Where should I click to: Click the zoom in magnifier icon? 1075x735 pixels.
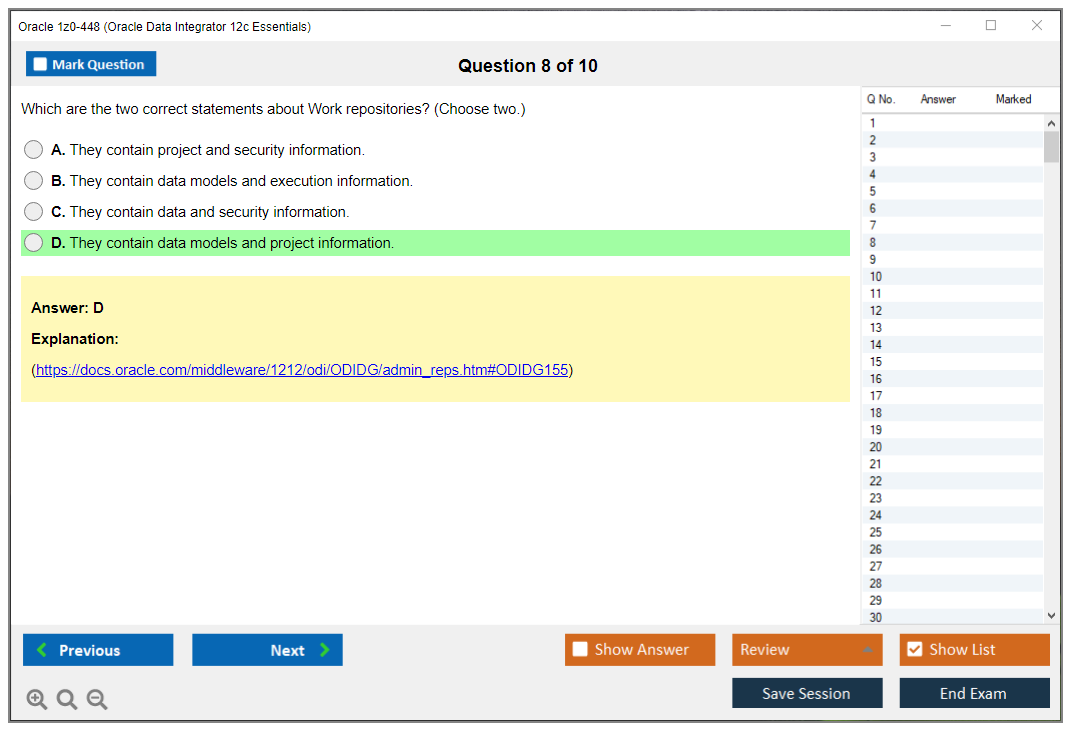tap(37, 700)
